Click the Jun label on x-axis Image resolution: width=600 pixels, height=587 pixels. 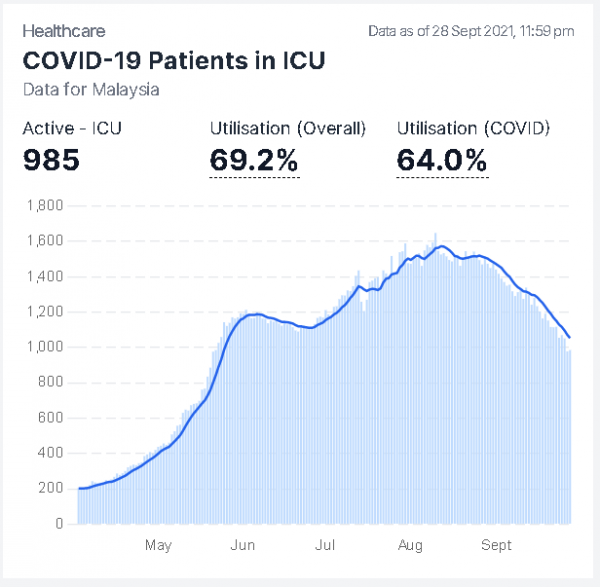click(x=243, y=545)
